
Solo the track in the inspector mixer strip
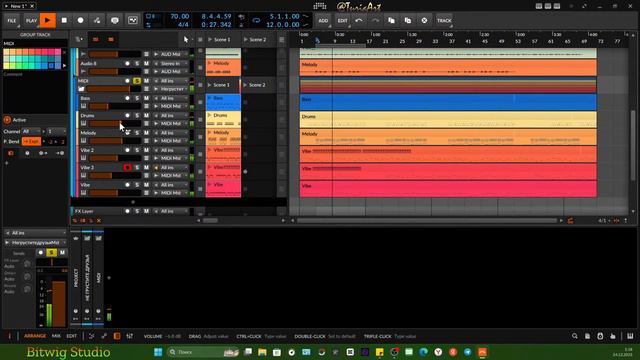coord(51,253)
